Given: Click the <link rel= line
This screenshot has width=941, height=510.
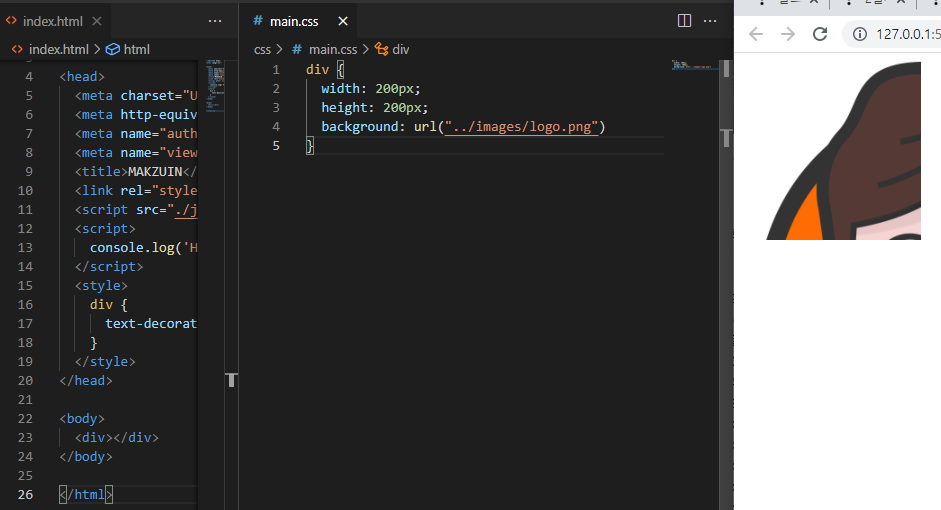Looking at the screenshot, I should [x=136, y=191].
